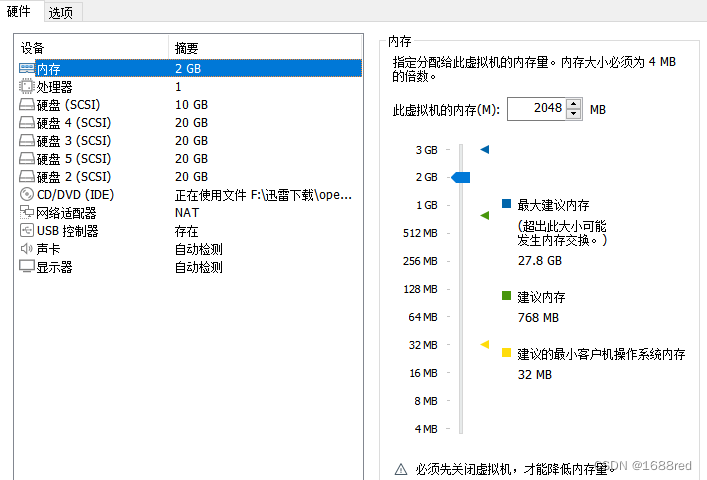Viewport: 707px width, 480px height.
Task: Open the 选项 tab
Action: point(60,13)
